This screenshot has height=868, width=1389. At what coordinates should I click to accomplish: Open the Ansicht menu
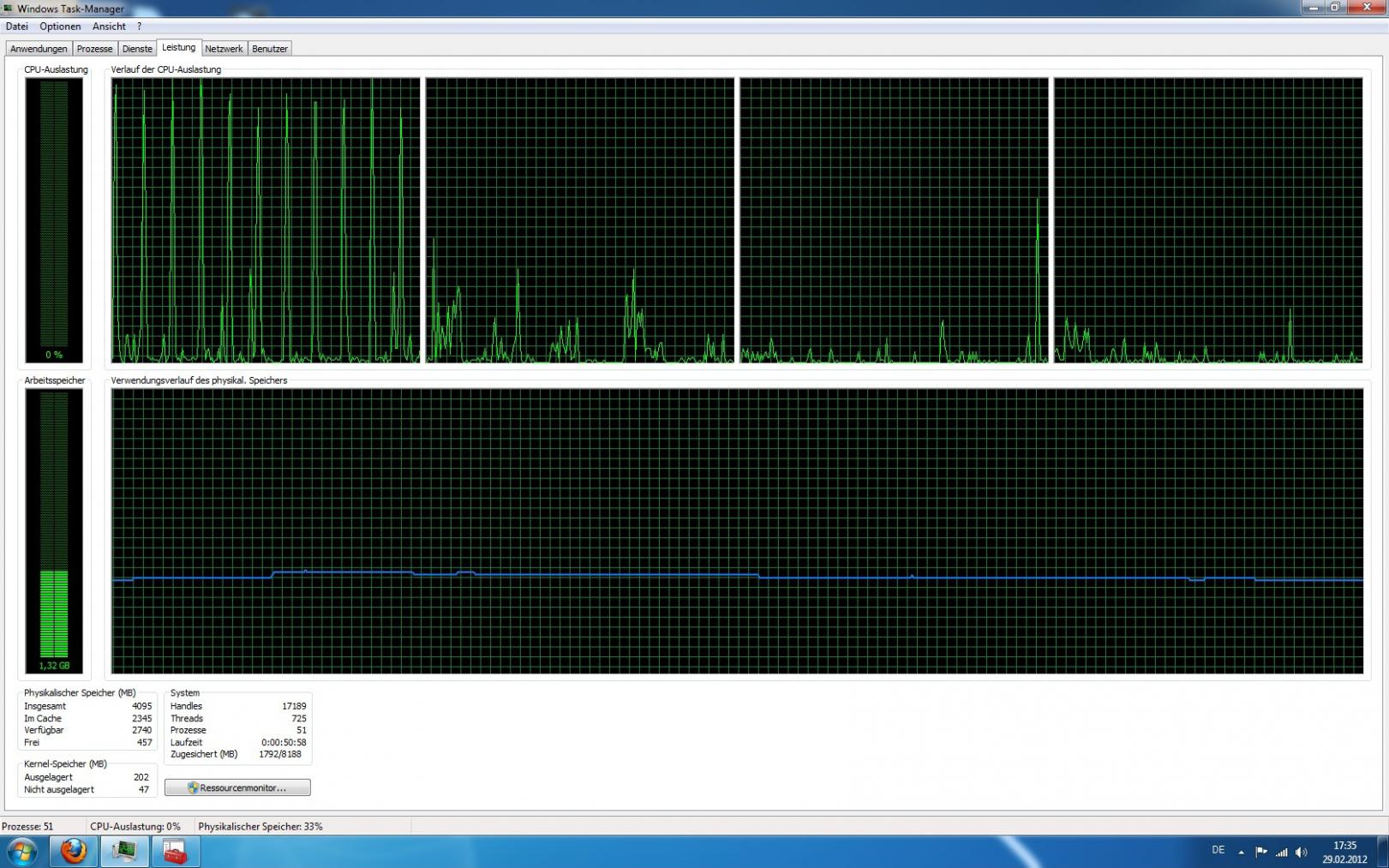109,27
